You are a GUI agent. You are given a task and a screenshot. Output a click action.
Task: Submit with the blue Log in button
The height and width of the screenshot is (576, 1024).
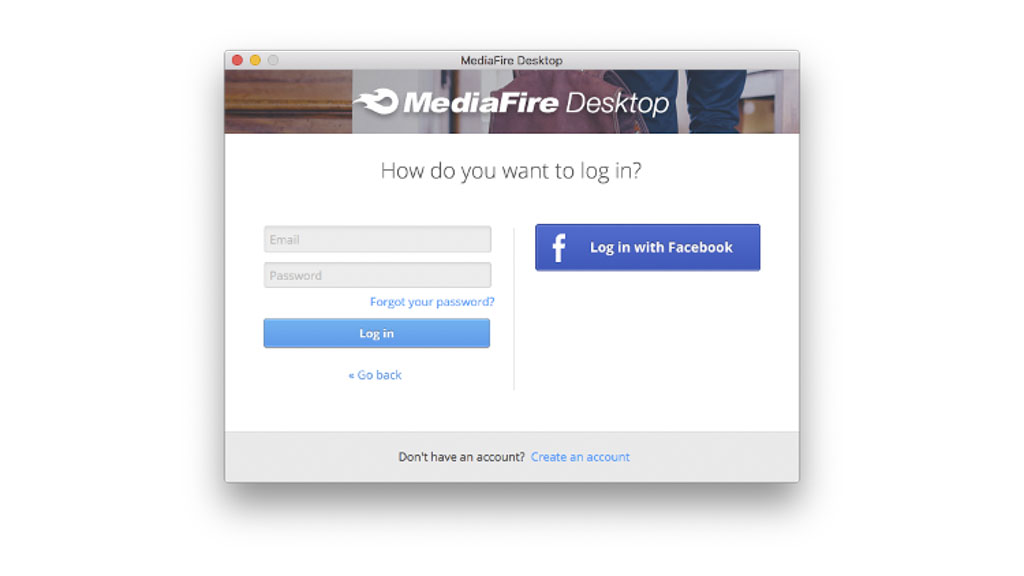(377, 333)
